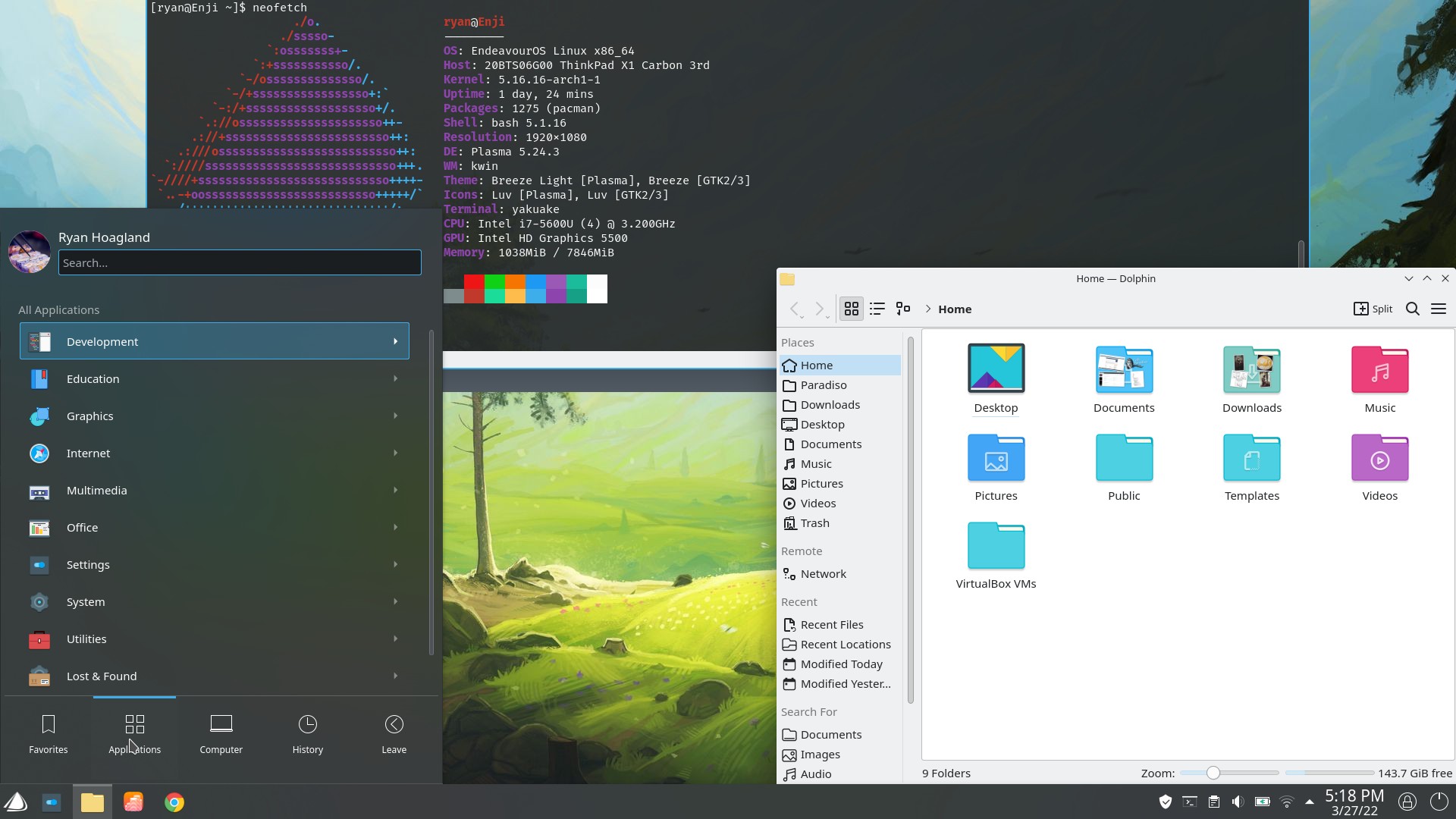Image resolution: width=1456 pixels, height=819 pixels.
Task: Switch to the Computer launcher tab
Action: [221, 734]
